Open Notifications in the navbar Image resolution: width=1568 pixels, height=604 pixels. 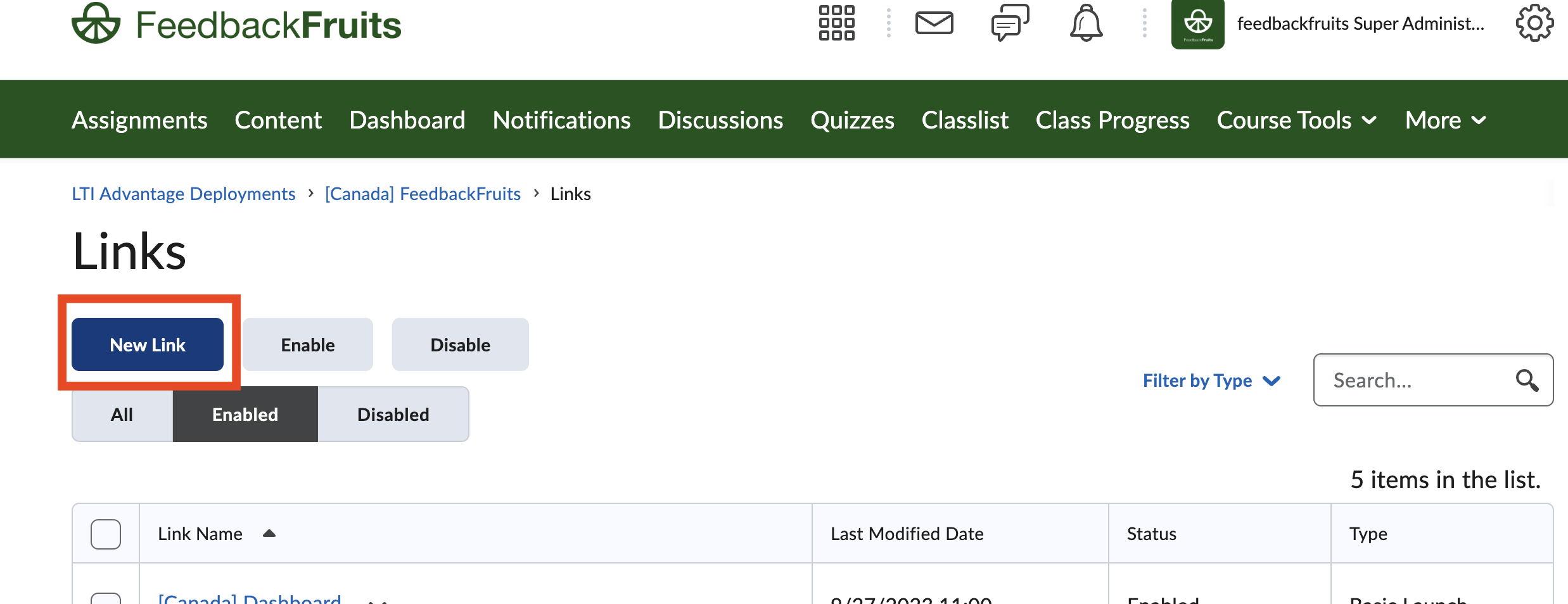click(x=561, y=120)
